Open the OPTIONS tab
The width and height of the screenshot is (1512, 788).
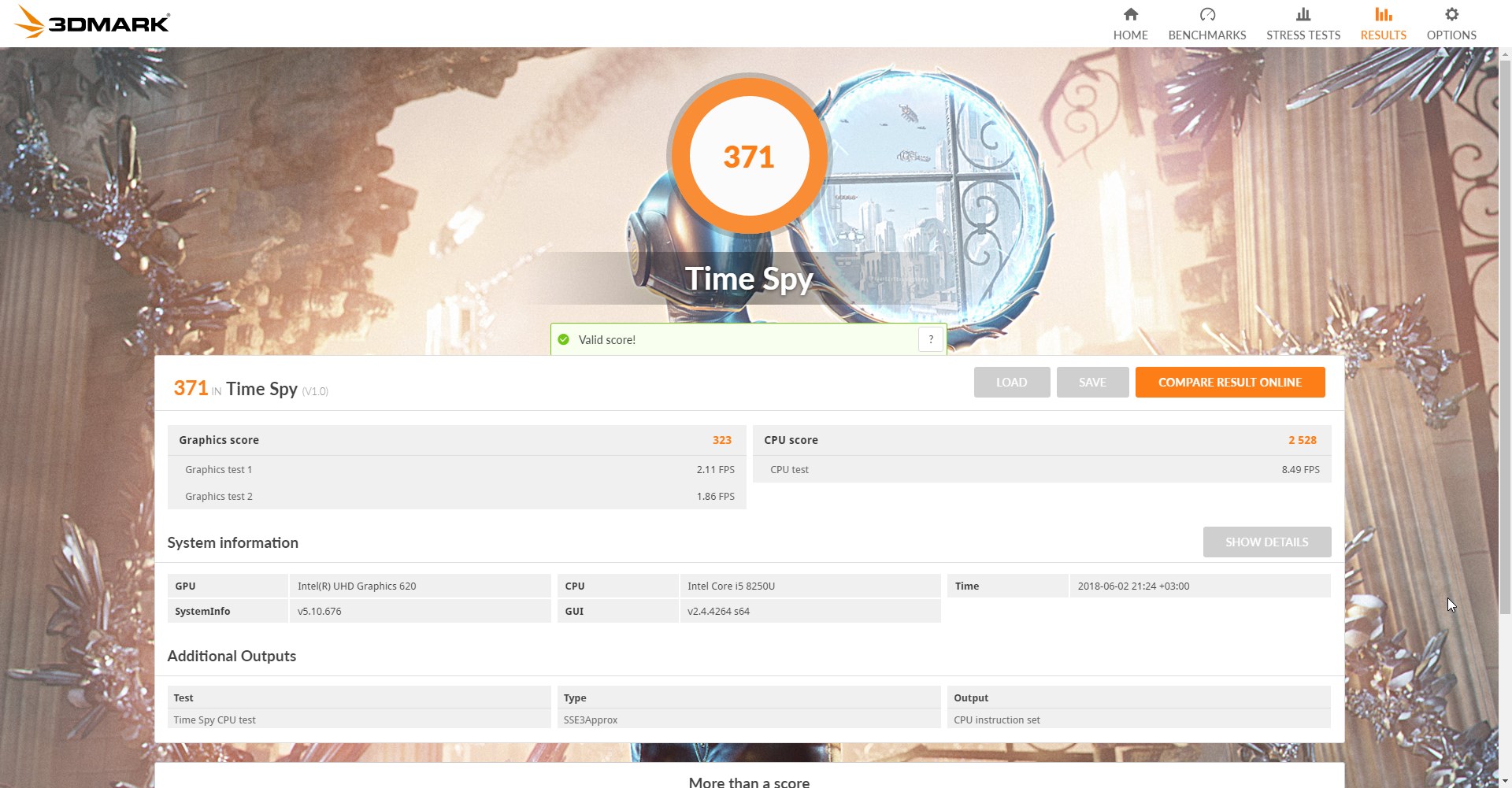pyautogui.click(x=1451, y=24)
